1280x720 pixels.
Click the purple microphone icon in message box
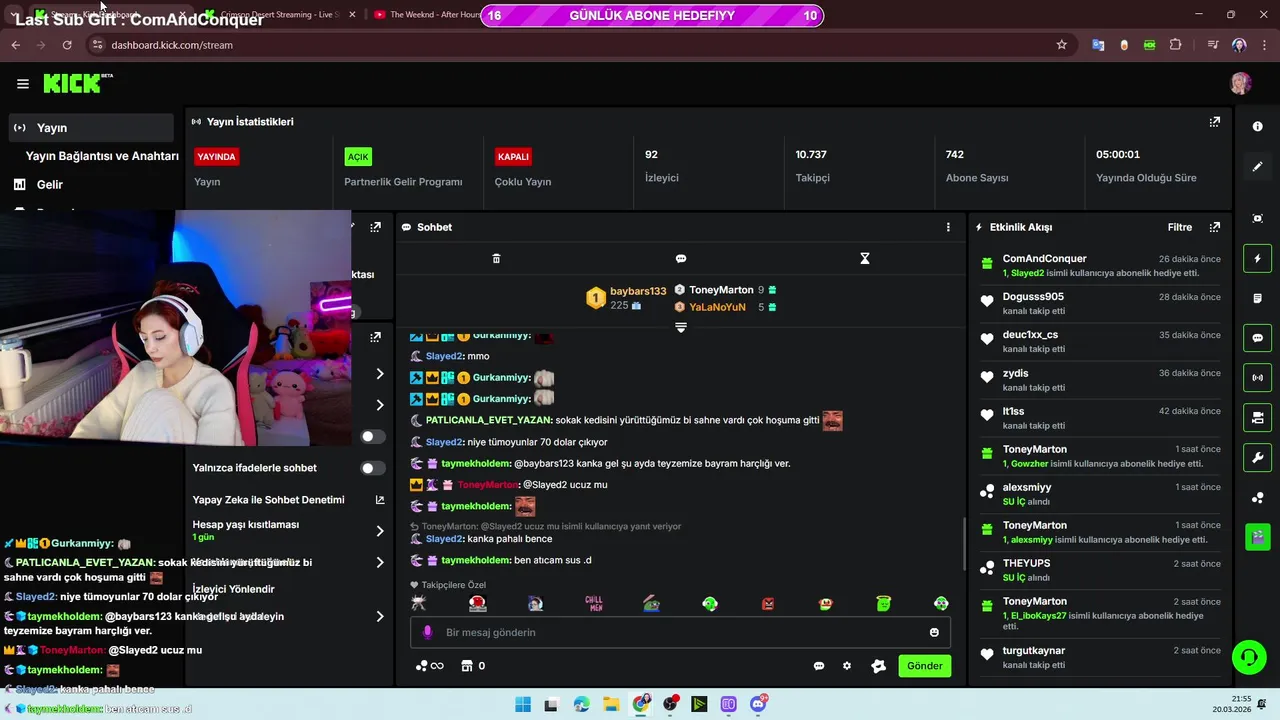click(428, 632)
